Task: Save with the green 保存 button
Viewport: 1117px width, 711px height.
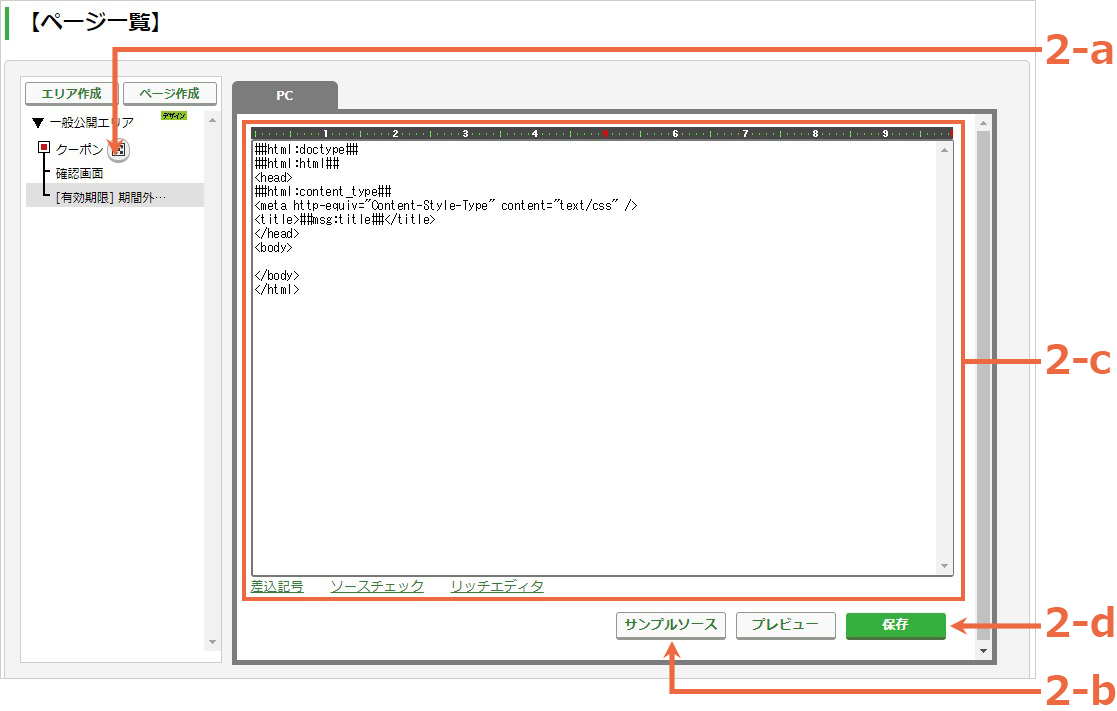Action: point(895,625)
